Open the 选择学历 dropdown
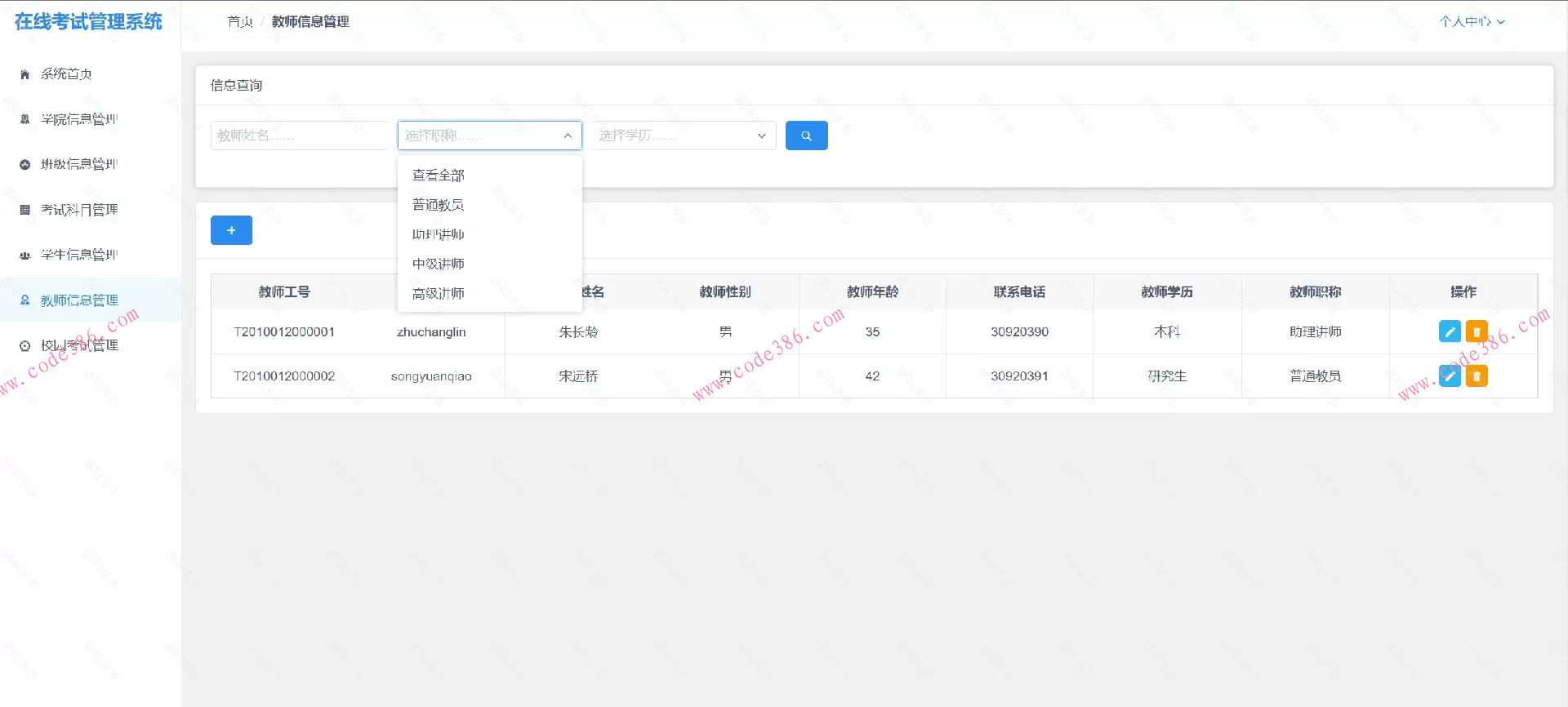The width and height of the screenshot is (1568, 707). 683,136
